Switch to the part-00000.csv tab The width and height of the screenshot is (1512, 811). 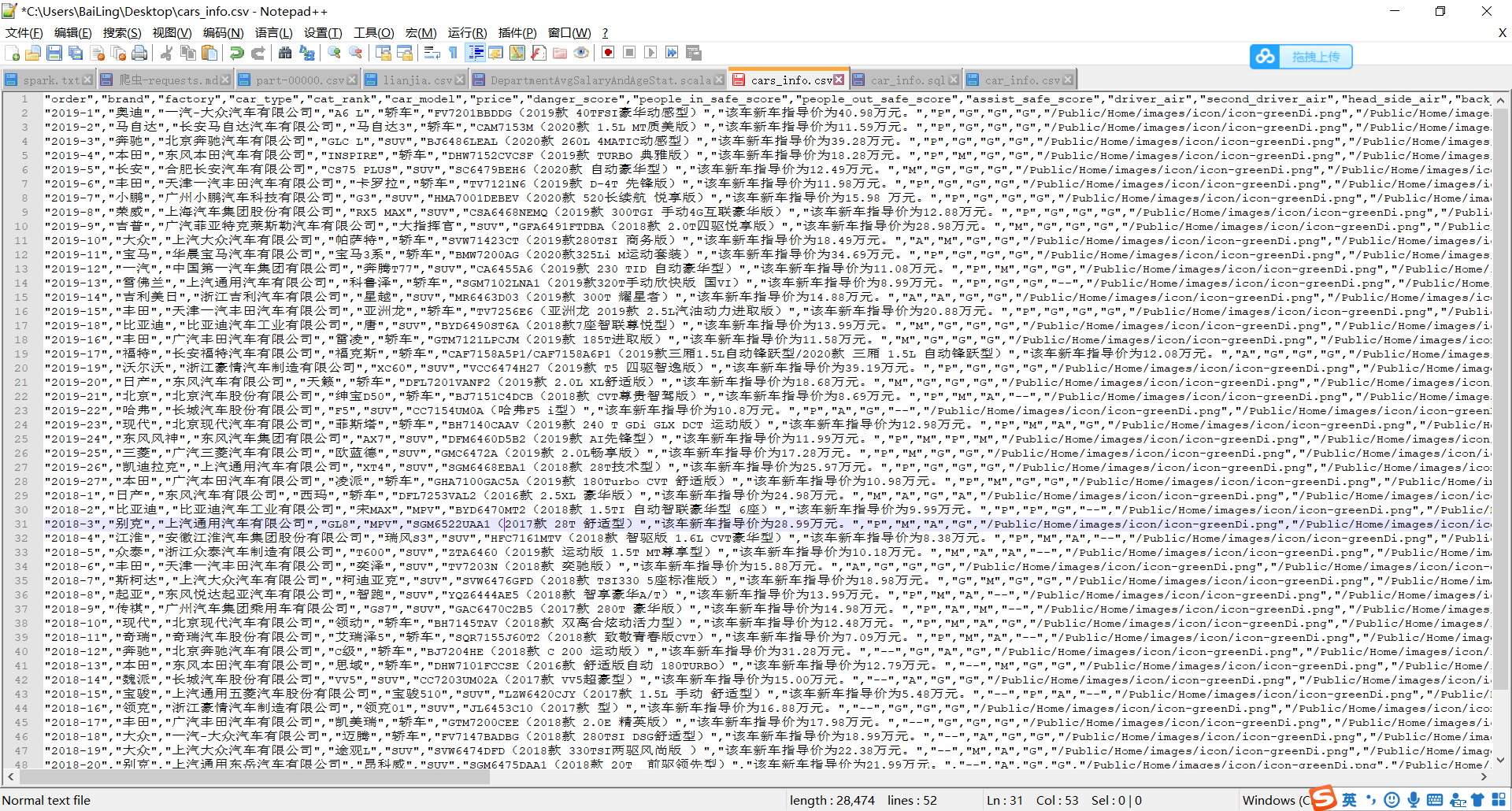(300, 80)
